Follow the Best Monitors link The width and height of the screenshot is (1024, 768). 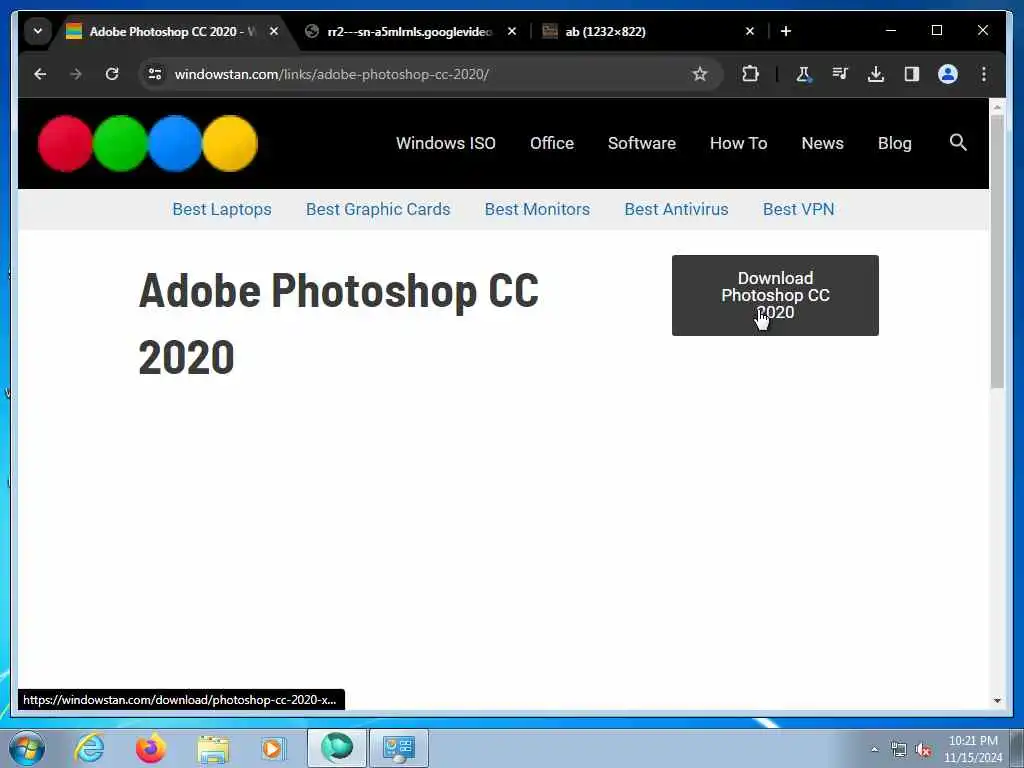click(x=537, y=210)
